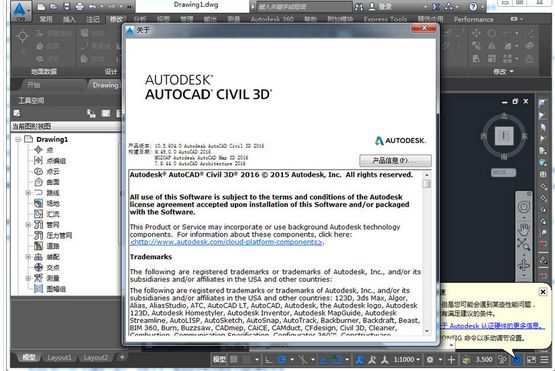Click the Undo arrow icon

tap(92, 6)
